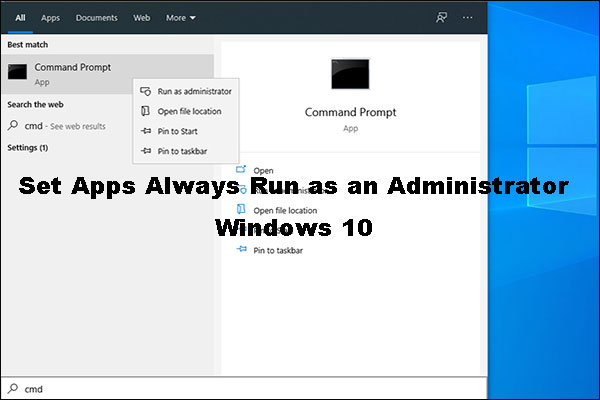This screenshot has width=600, height=400.
Task: Select the Web search tab
Action: pos(142,18)
